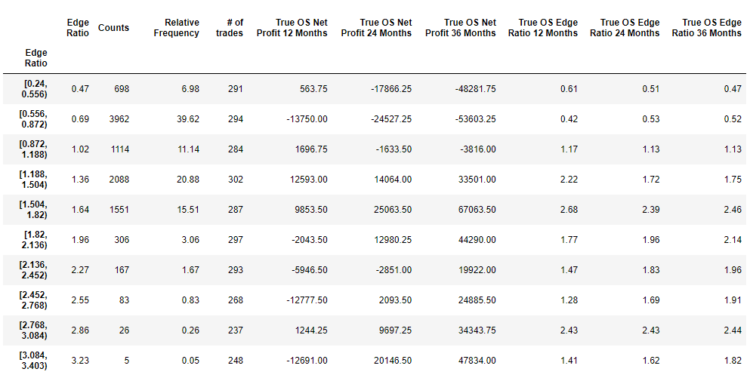This screenshot has width=750, height=378.
Task: Select 12 Months edge ratio 2.22
Action: click(569, 179)
